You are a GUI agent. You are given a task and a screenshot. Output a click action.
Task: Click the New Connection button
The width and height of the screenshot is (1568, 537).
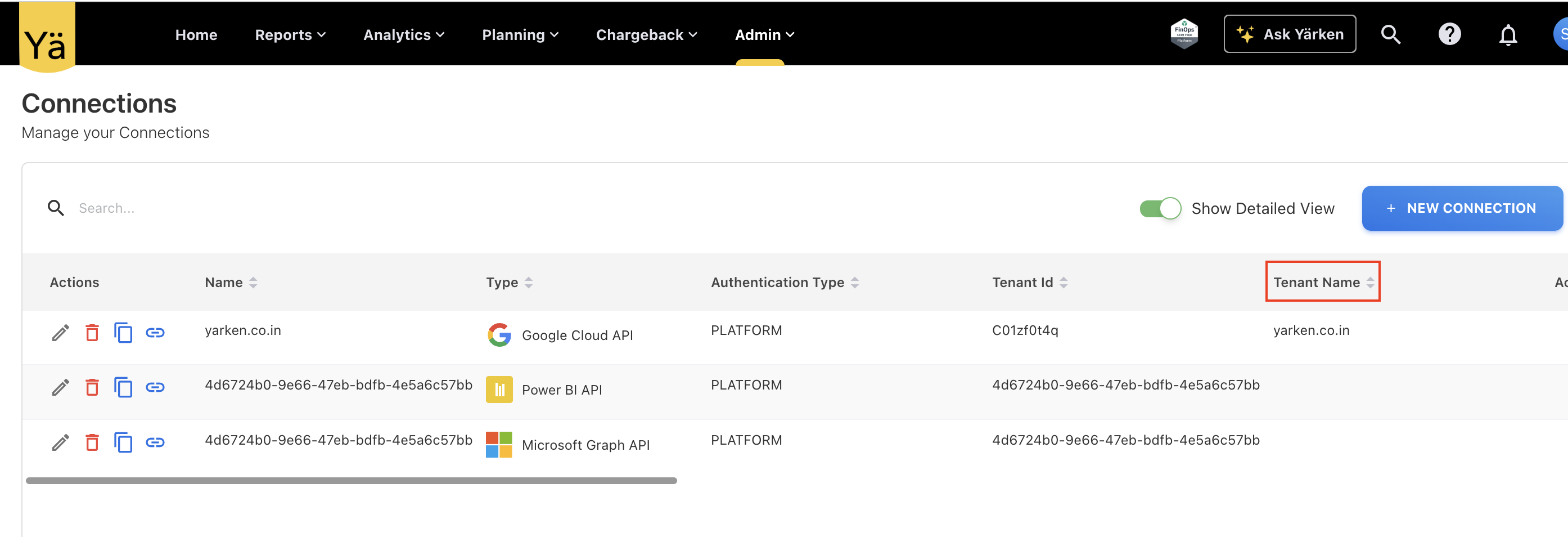(1462, 208)
